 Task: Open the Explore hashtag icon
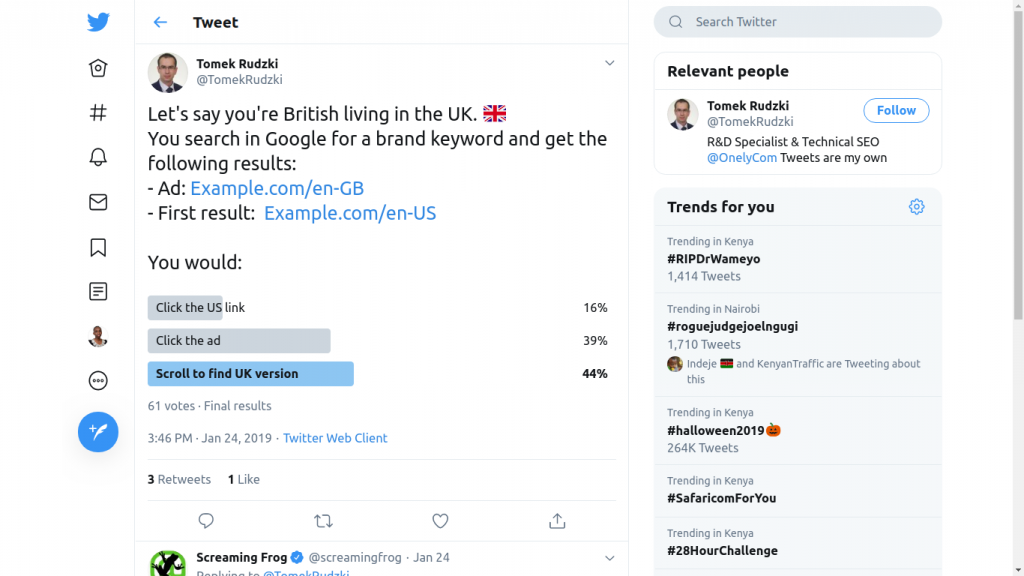(98, 113)
